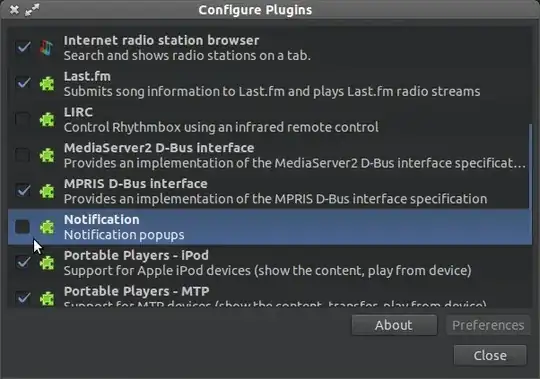Click the Last.fm plugin puzzle icon
The width and height of the screenshot is (540, 379).
[x=47, y=84]
